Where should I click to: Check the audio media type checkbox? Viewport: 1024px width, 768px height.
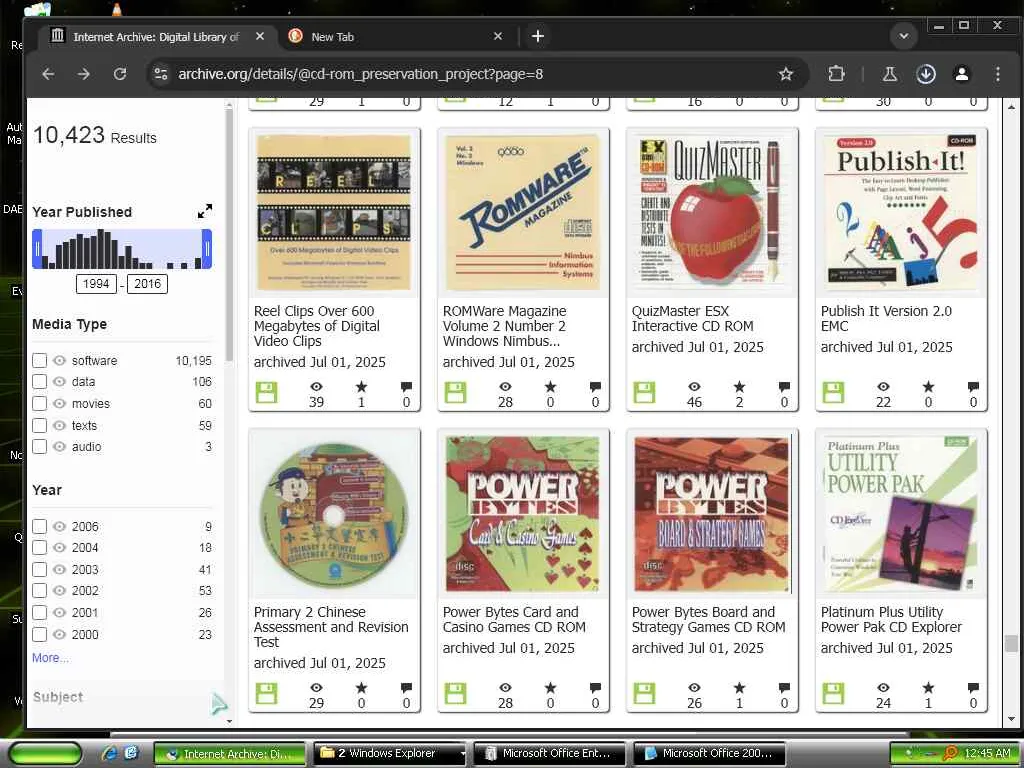pyautogui.click(x=39, y=447)
